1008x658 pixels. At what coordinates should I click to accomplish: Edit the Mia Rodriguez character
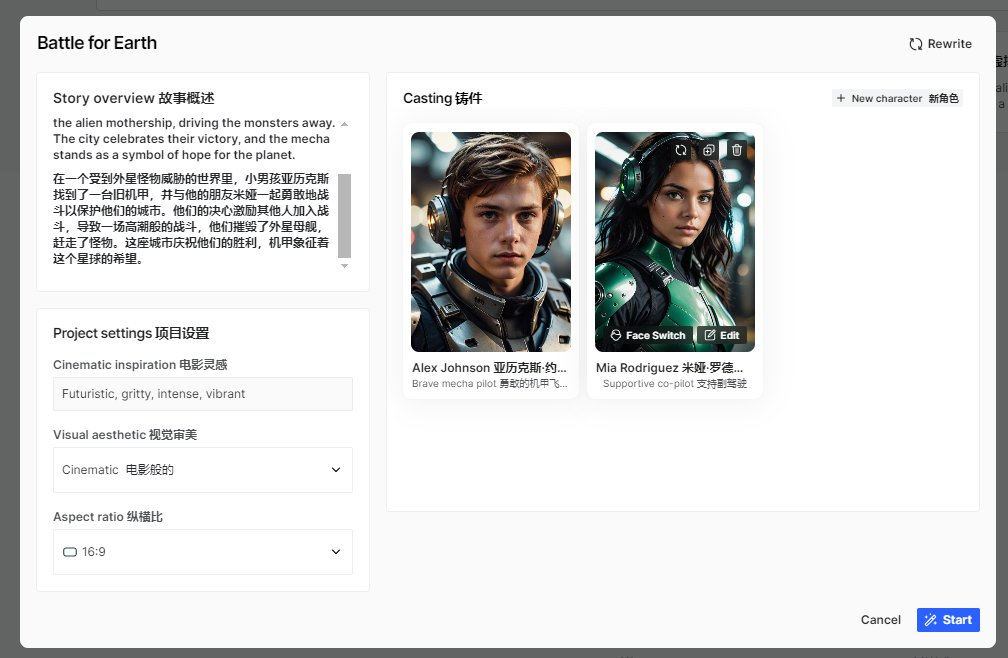tap(722, 335)
